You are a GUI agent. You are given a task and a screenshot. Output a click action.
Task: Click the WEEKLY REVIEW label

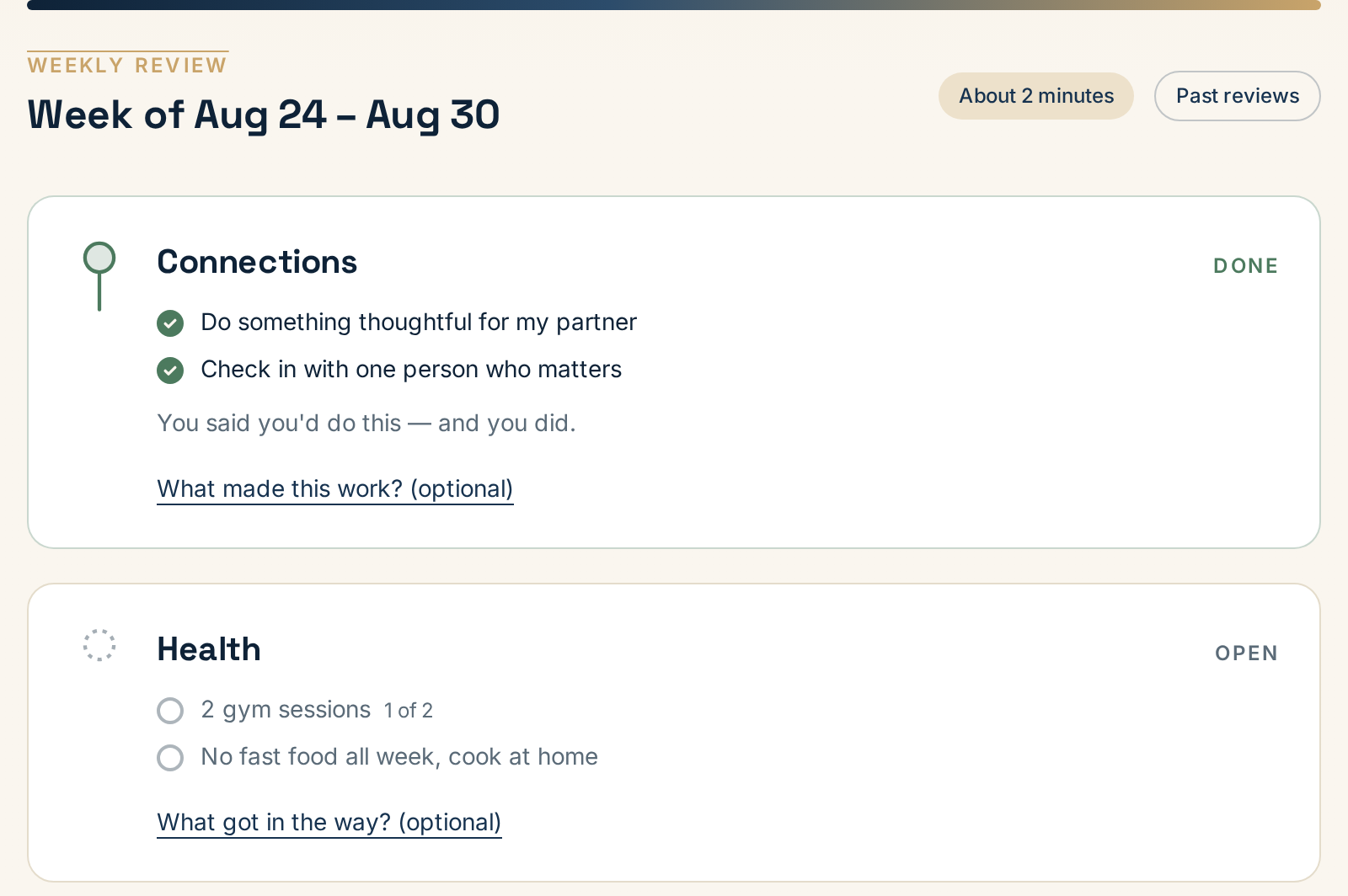click(127, 65)
